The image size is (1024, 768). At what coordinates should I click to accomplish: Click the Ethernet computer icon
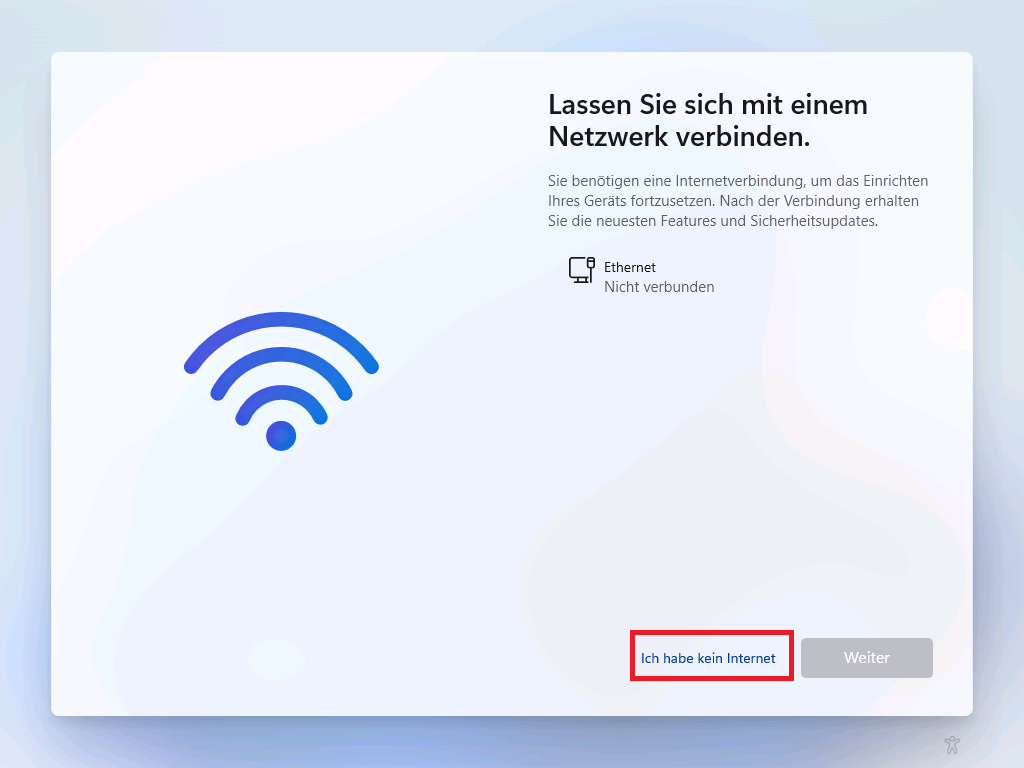[581, 270]
